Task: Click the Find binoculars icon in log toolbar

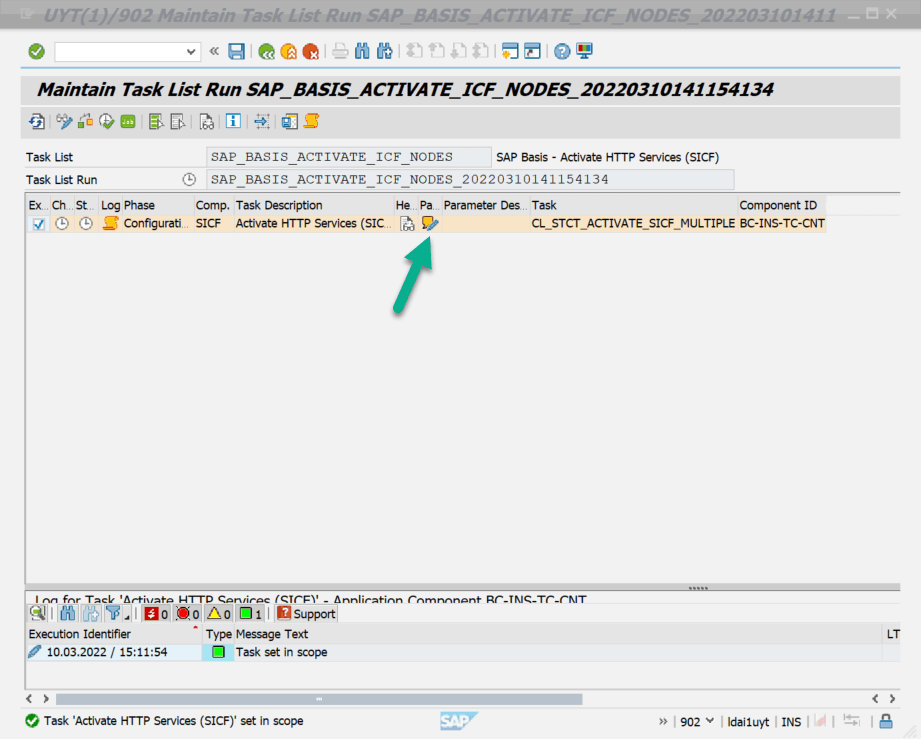Action: 68,614
